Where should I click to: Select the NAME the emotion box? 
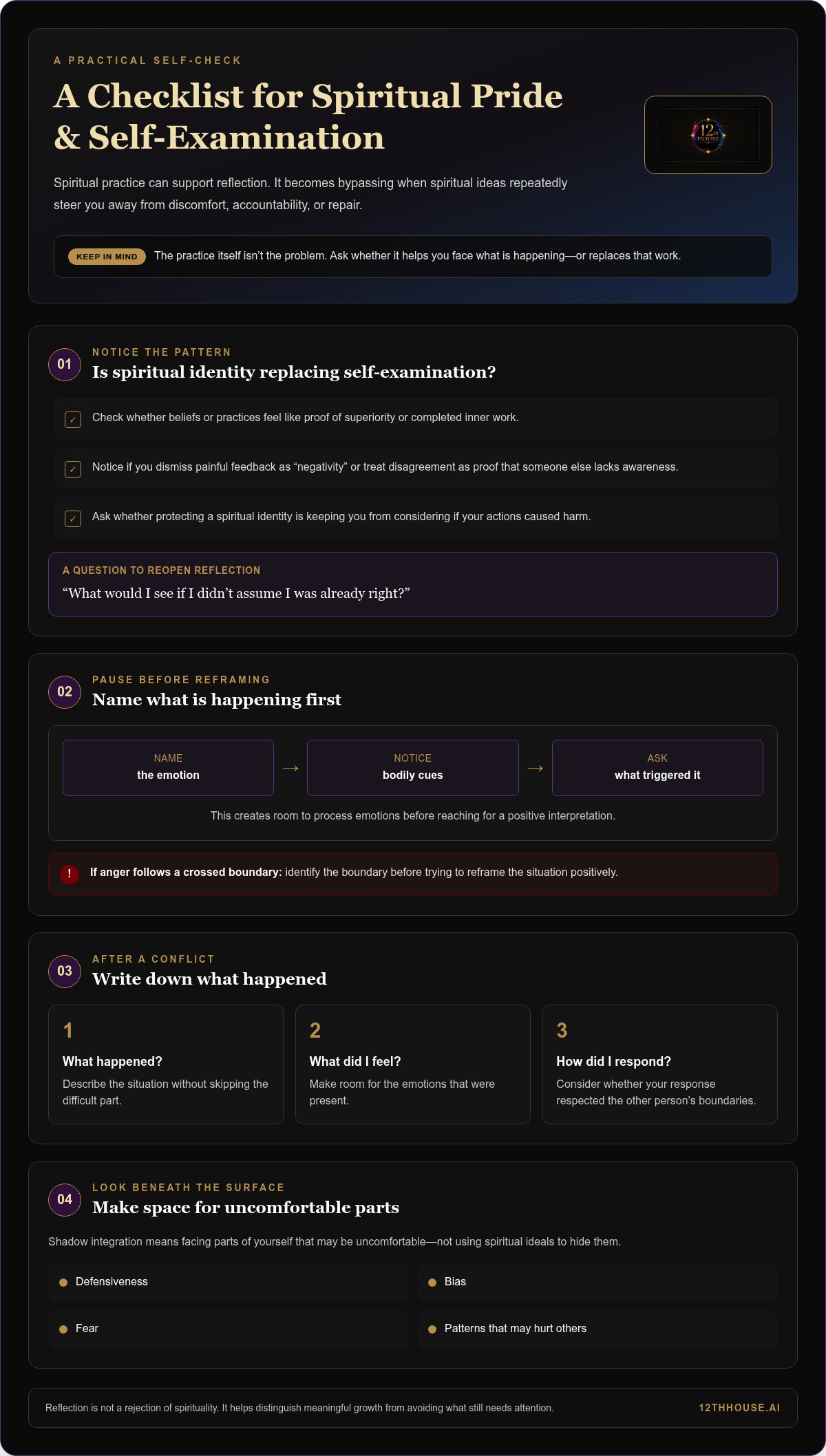[x=168, y=768]
